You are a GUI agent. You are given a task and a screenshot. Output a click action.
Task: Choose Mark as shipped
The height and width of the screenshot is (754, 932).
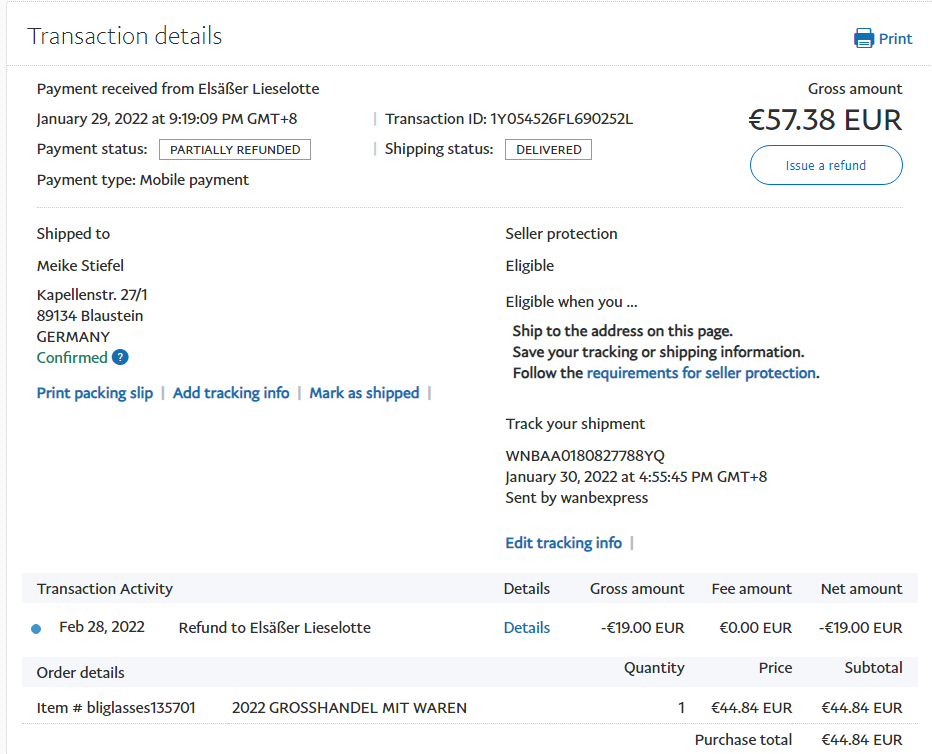click(364, 393)
